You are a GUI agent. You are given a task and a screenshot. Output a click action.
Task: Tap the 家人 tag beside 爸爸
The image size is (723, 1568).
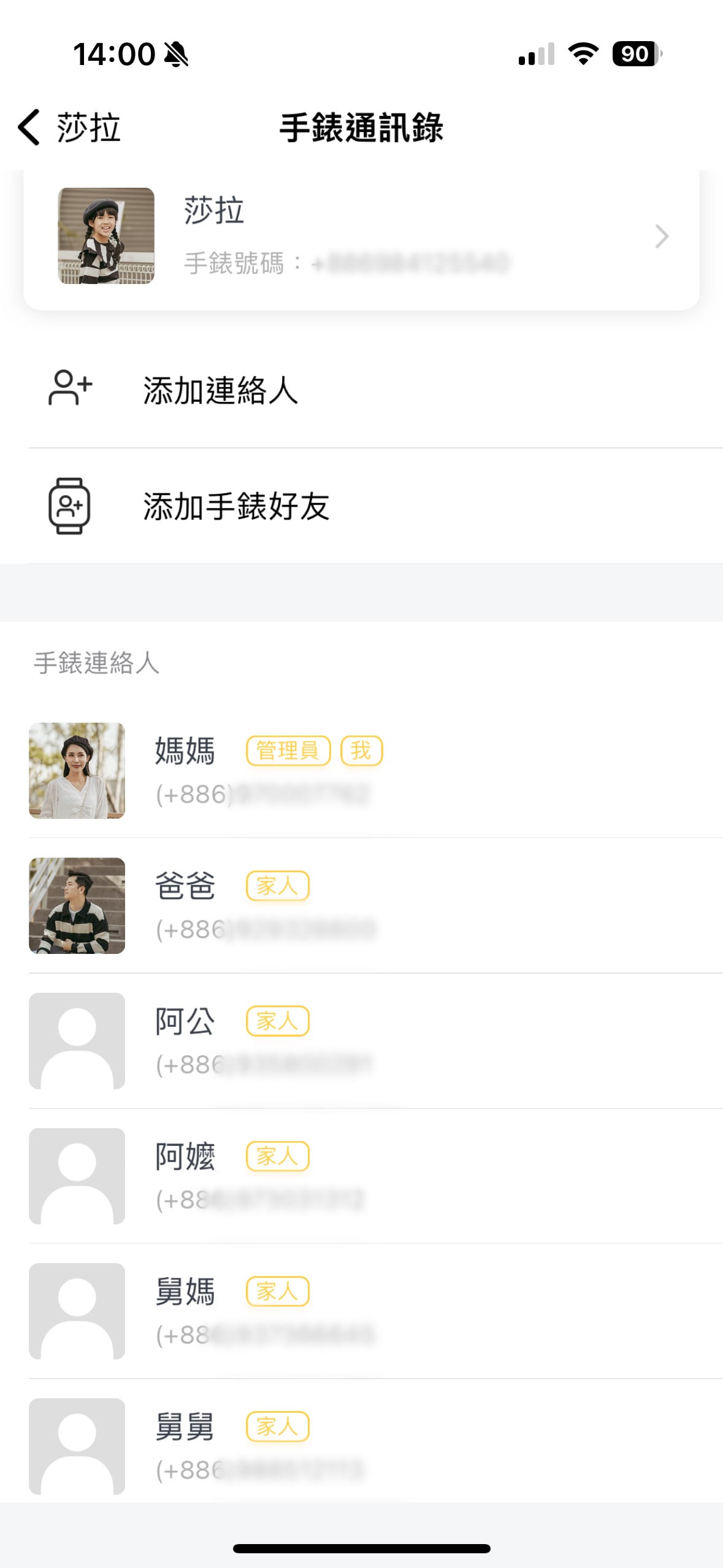[277, 886]
